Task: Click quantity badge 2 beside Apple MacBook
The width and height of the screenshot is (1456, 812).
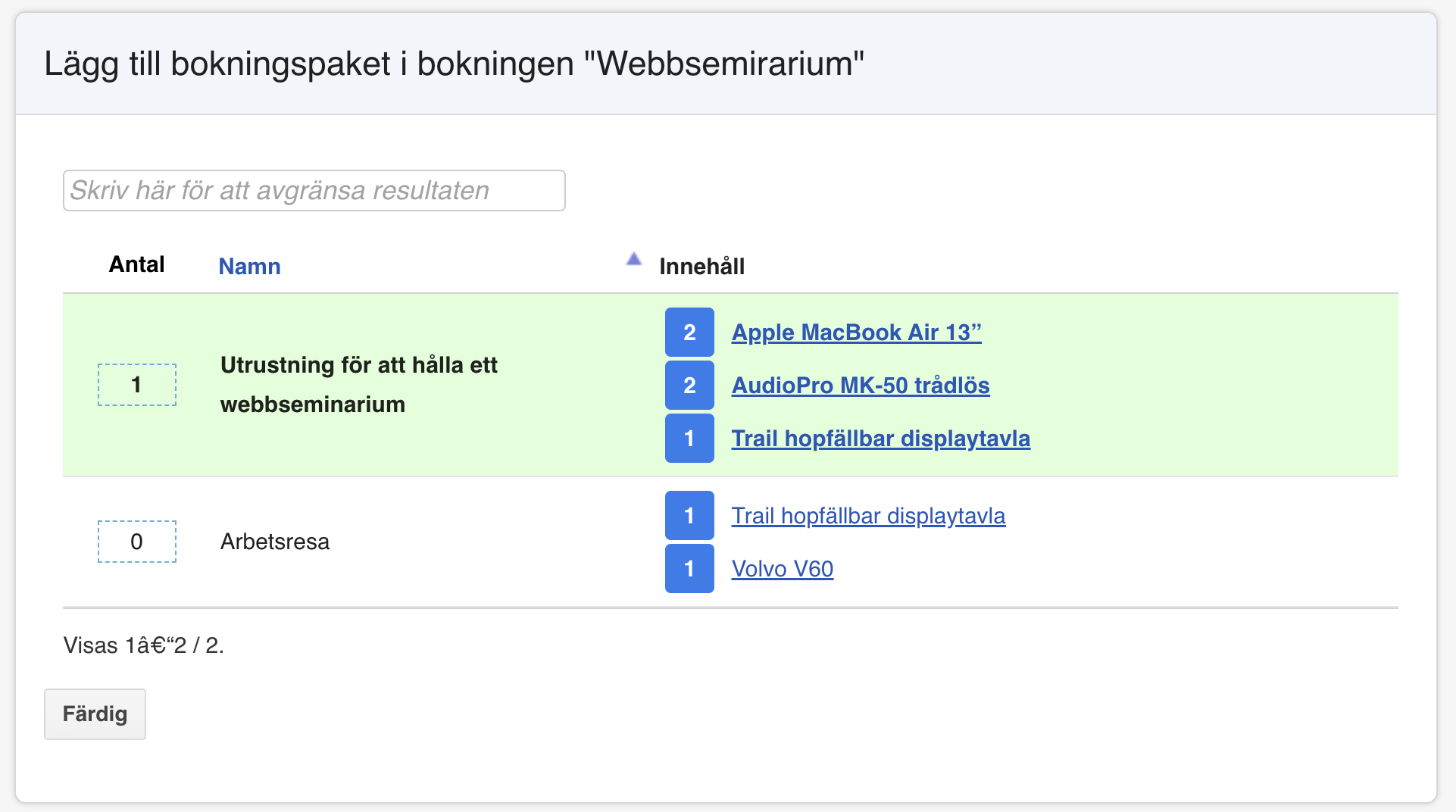Action: click(x=689, y=332)
